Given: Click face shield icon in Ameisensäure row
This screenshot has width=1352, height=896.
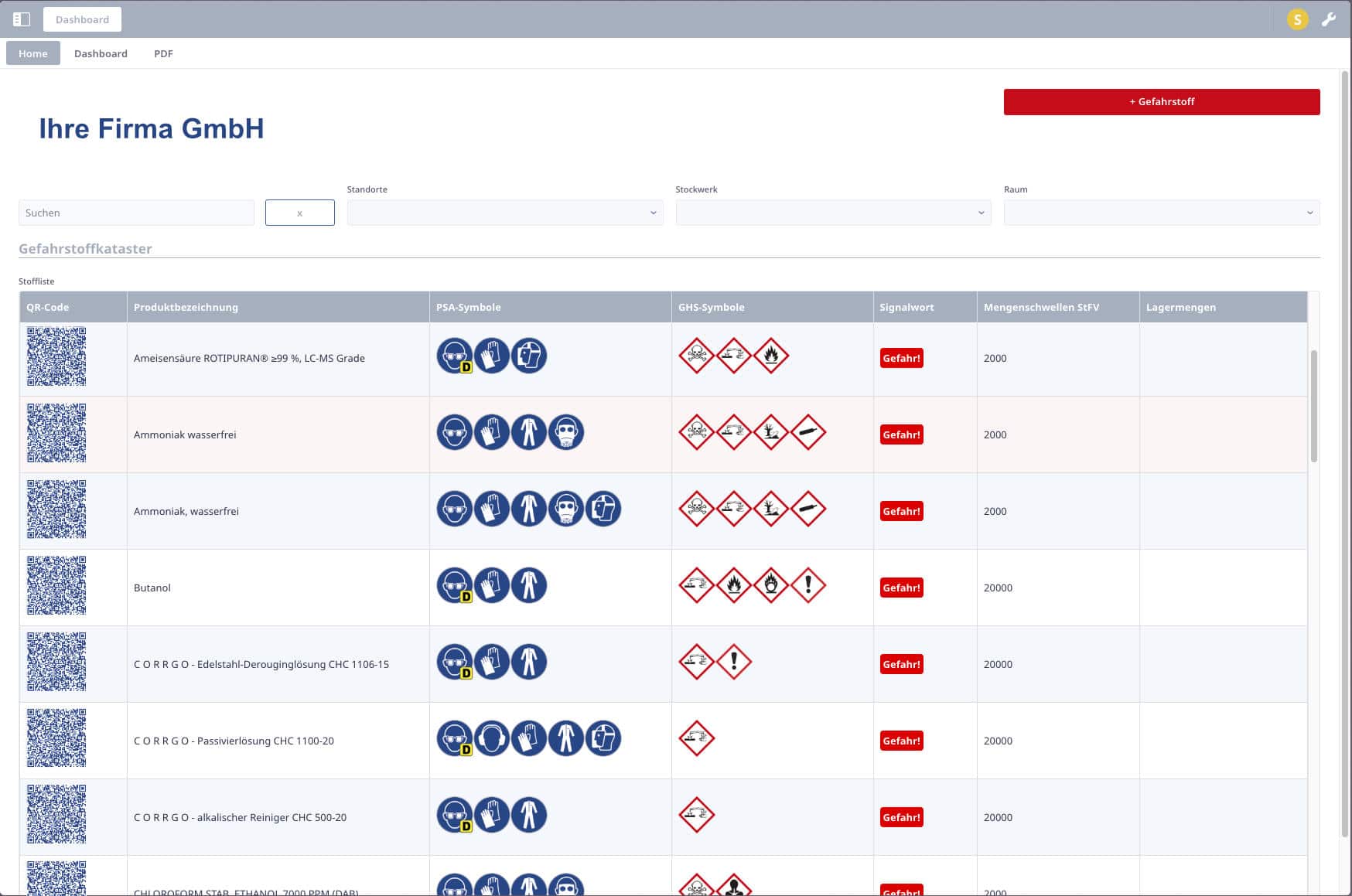Looking at the screenshot, I should pyautogui.click(x=529, y=356).
